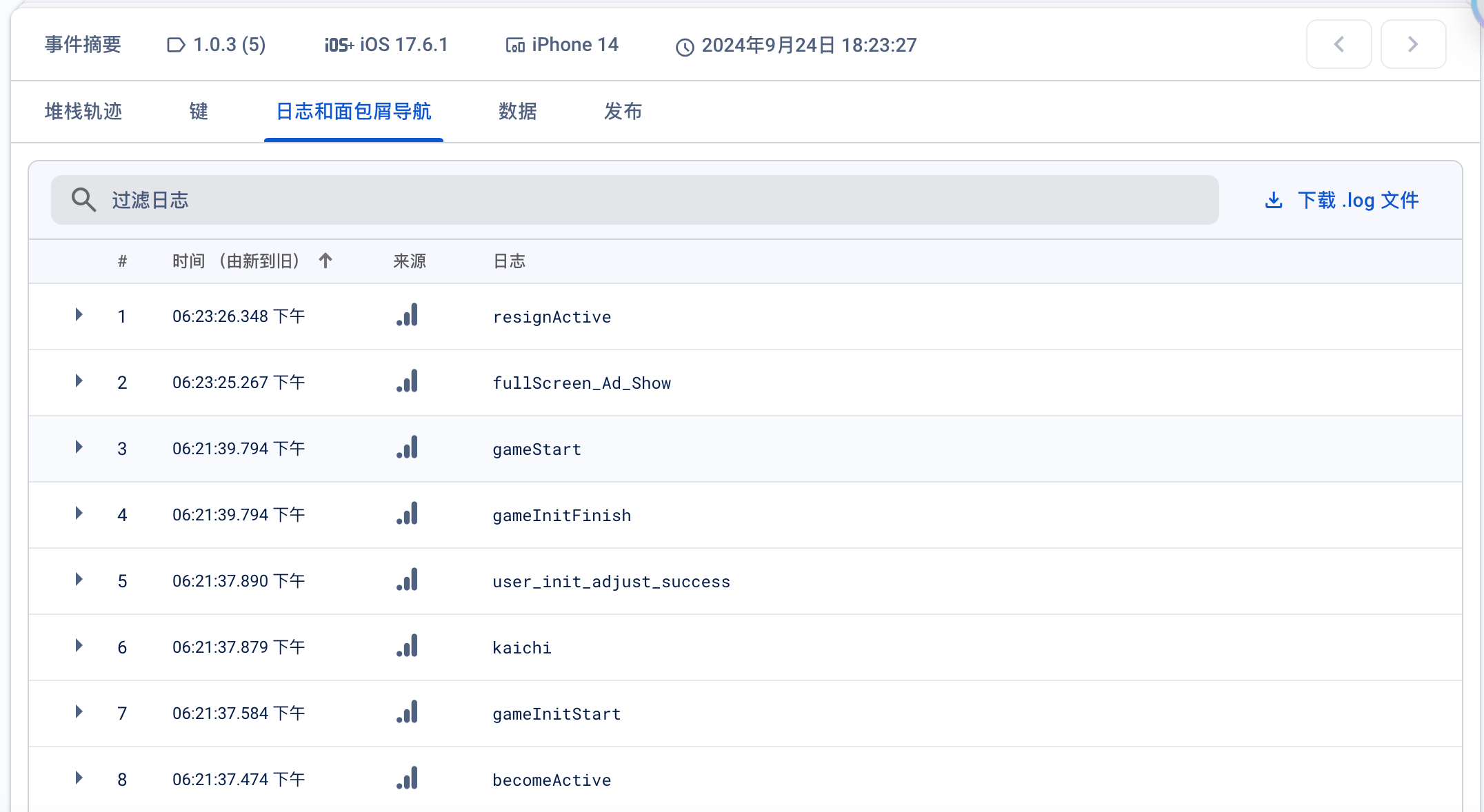Click the analytics source icon for kaichi
Viewport: 1484px width, 812px height.
coord(408,647)
